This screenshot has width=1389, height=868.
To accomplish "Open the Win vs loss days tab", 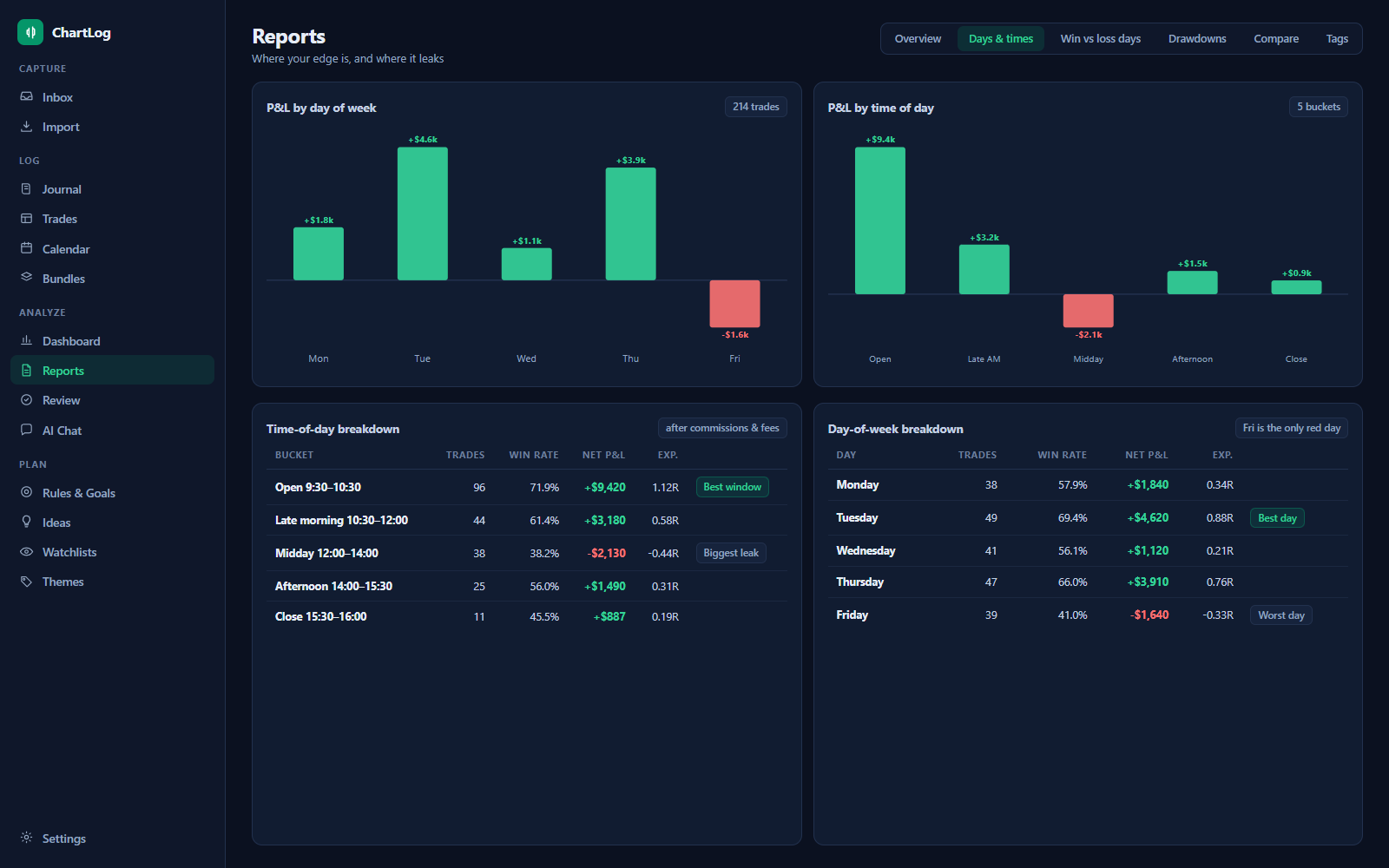I will pos(1100,39).
